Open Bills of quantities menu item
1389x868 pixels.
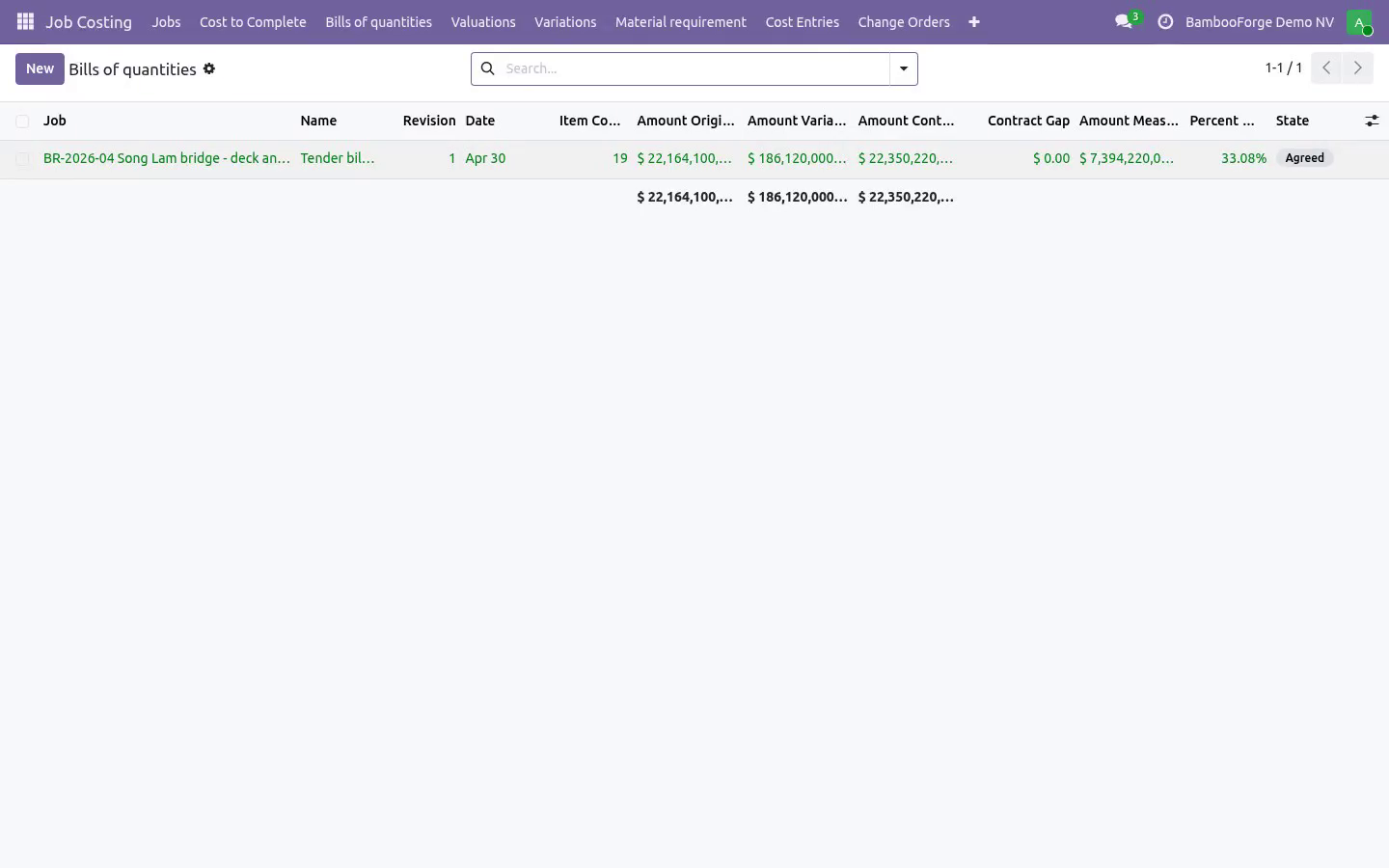pyautogui.click(x=378, y=21)
